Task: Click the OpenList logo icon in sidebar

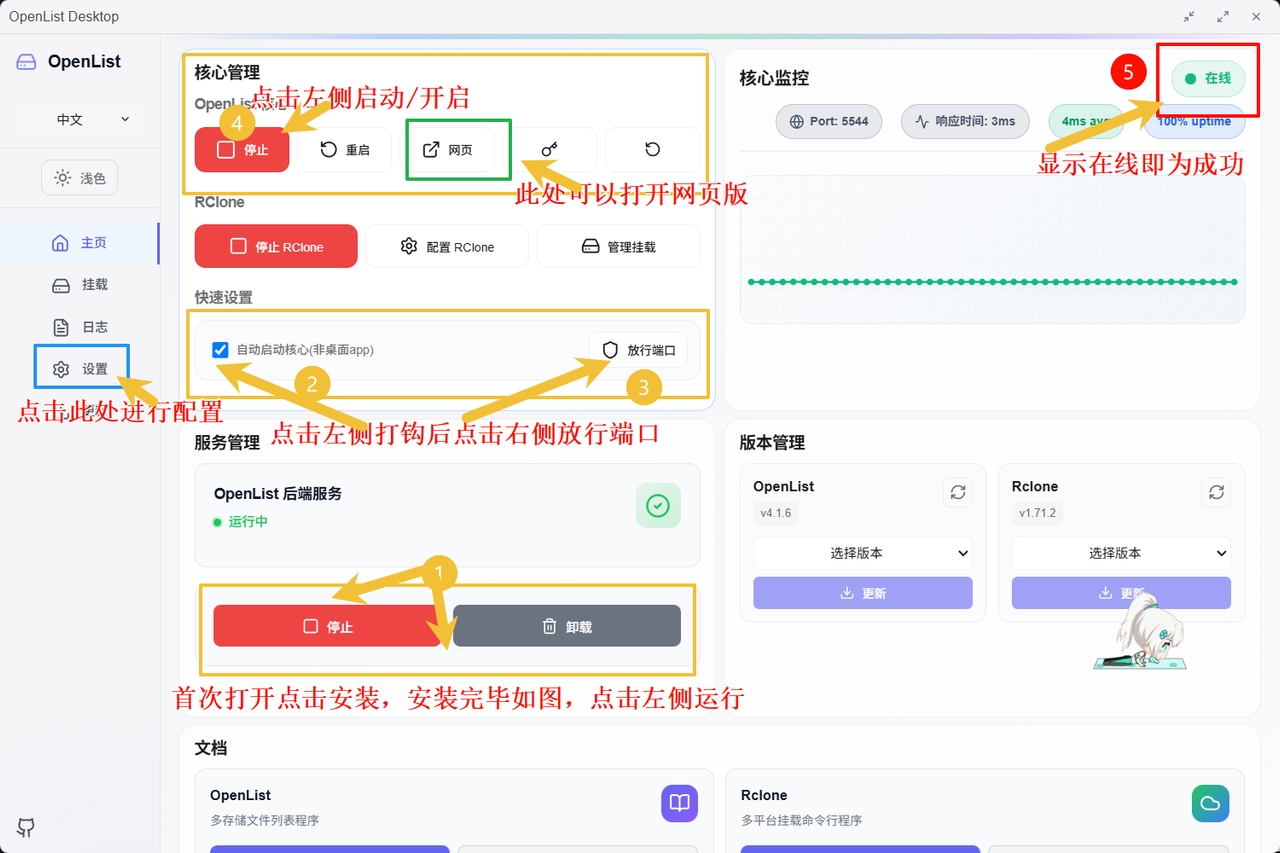Action: pyautogui.click(x=26, y=62)
